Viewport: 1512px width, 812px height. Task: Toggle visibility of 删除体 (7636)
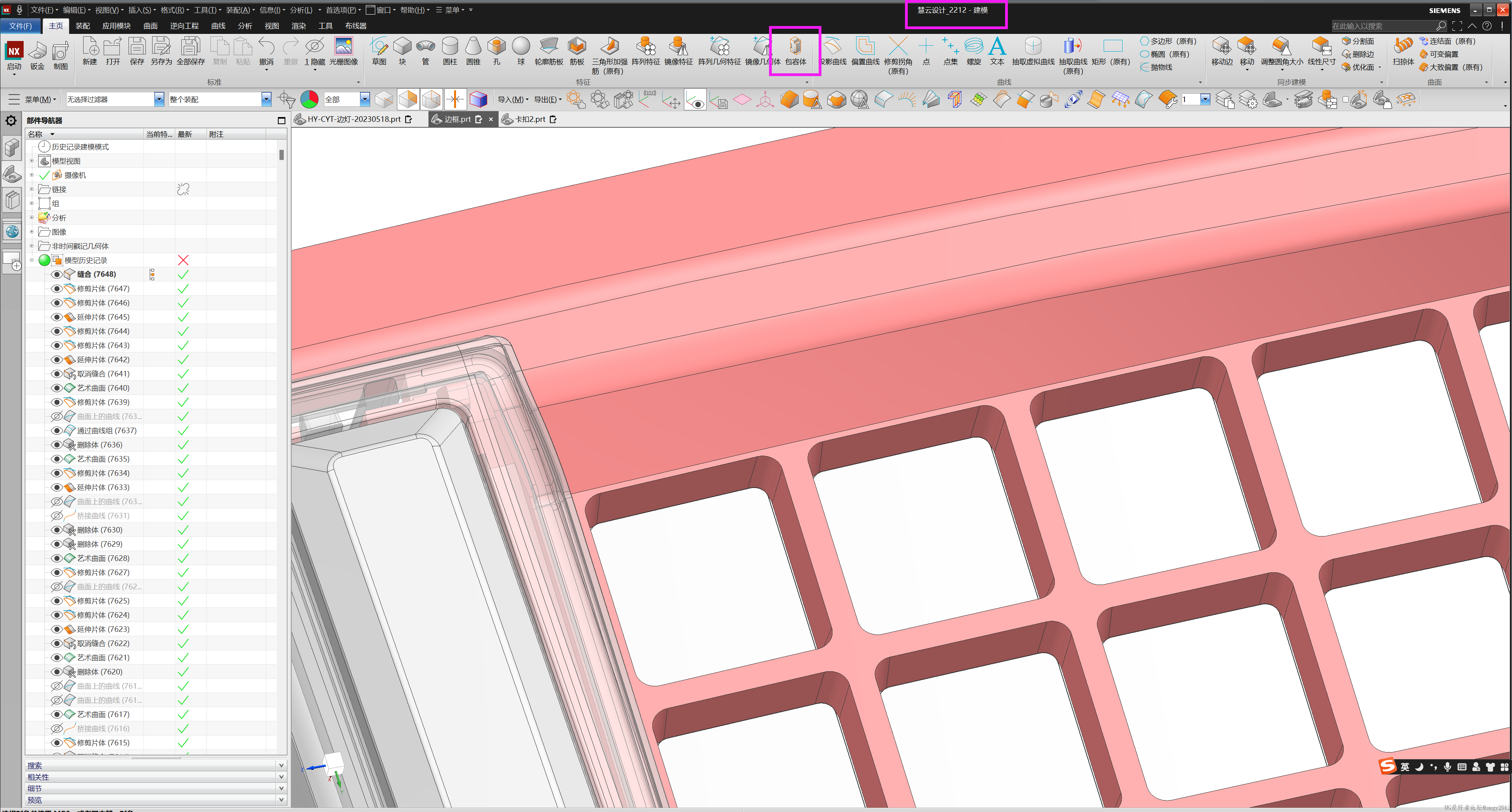coord(57,445)
